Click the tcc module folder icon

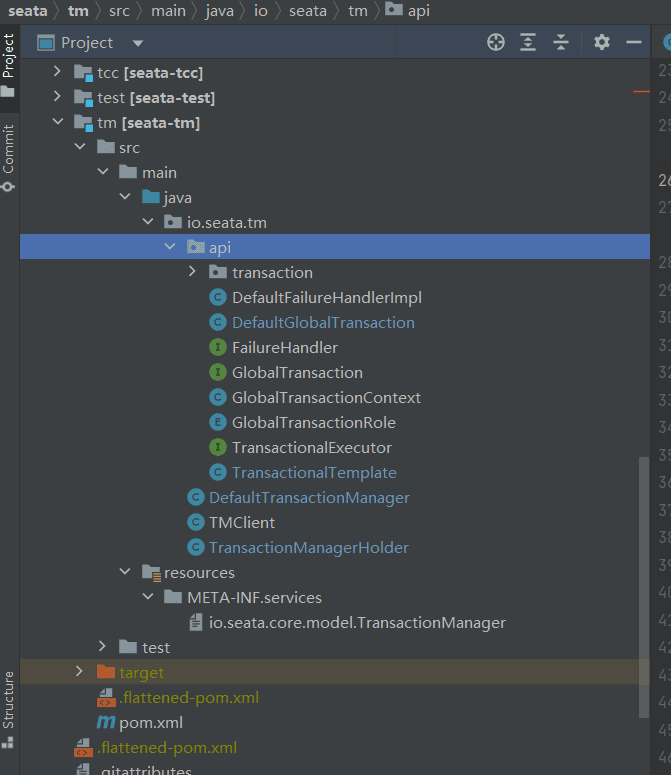pyautogui.click(x=83, y=73)
